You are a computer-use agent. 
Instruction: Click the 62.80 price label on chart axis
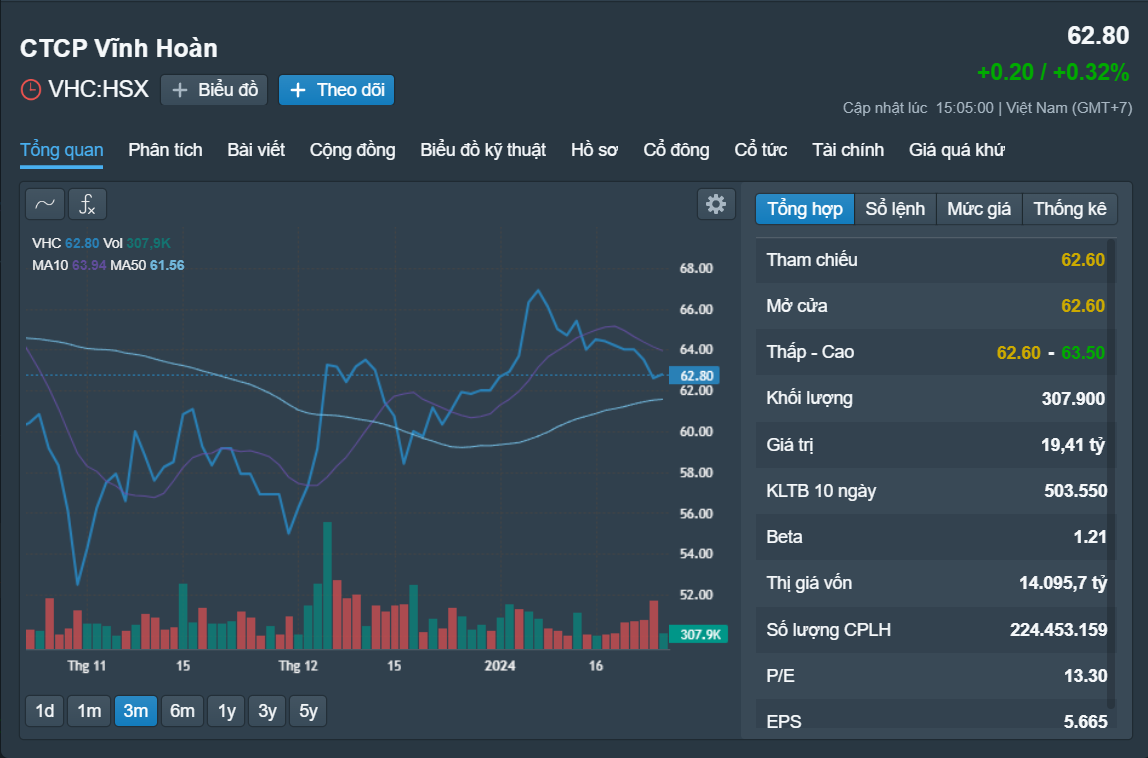point(695,376)
